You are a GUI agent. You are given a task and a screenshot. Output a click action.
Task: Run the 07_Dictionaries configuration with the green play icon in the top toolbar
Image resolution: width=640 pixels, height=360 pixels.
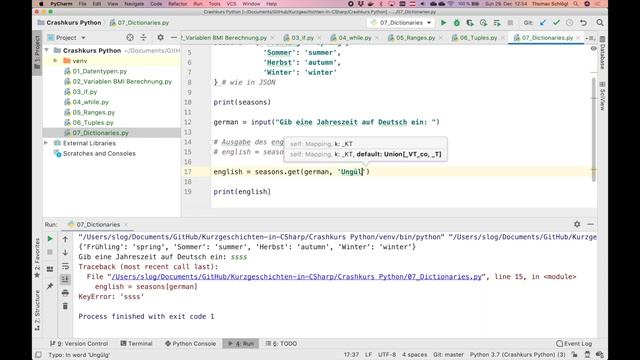tap(443, 23)
